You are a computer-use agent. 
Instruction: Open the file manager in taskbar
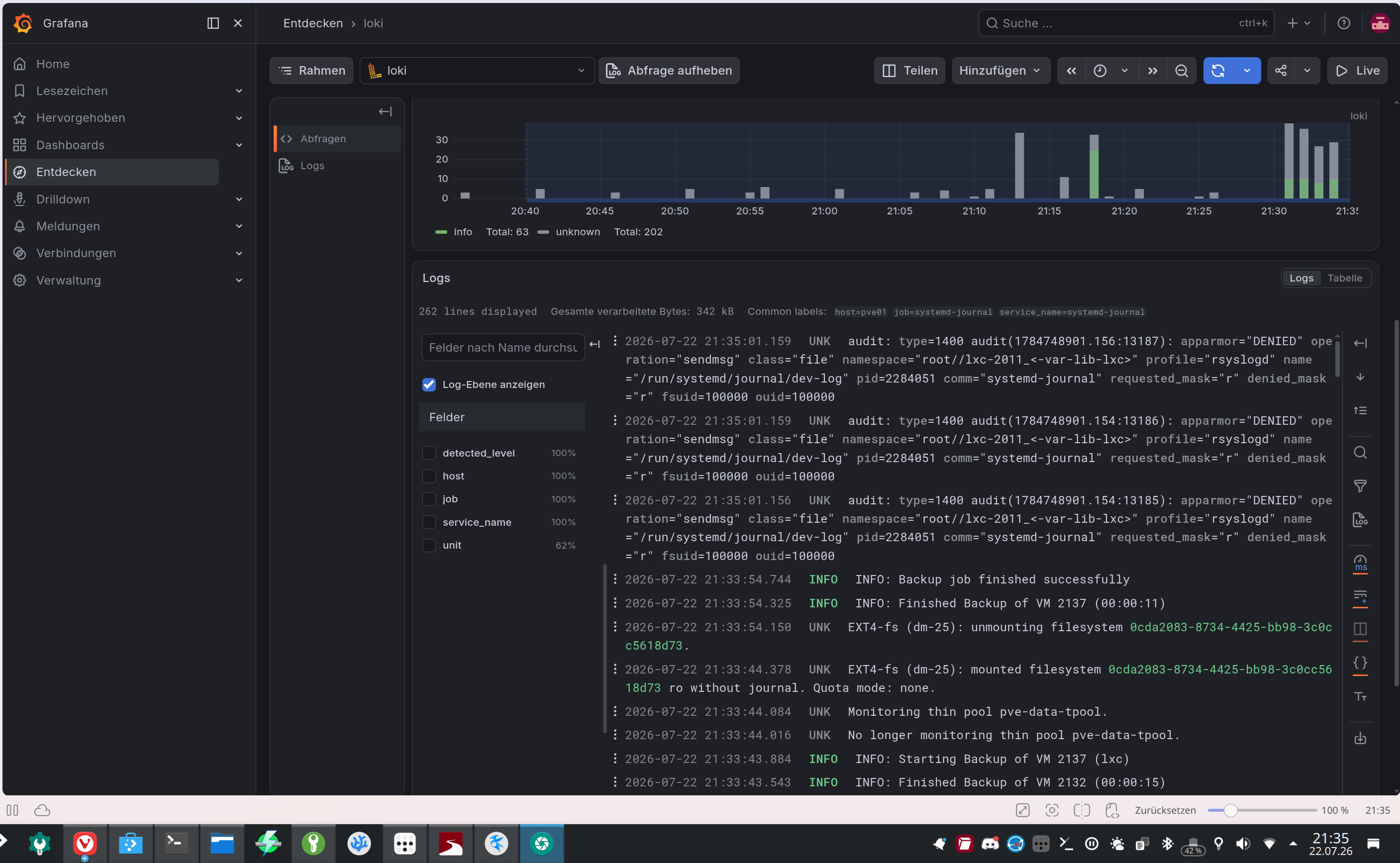coord(222,844)
